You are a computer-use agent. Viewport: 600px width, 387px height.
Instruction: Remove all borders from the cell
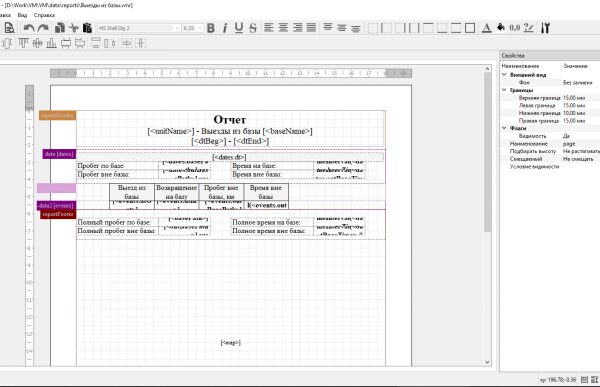tap(373, 28)
